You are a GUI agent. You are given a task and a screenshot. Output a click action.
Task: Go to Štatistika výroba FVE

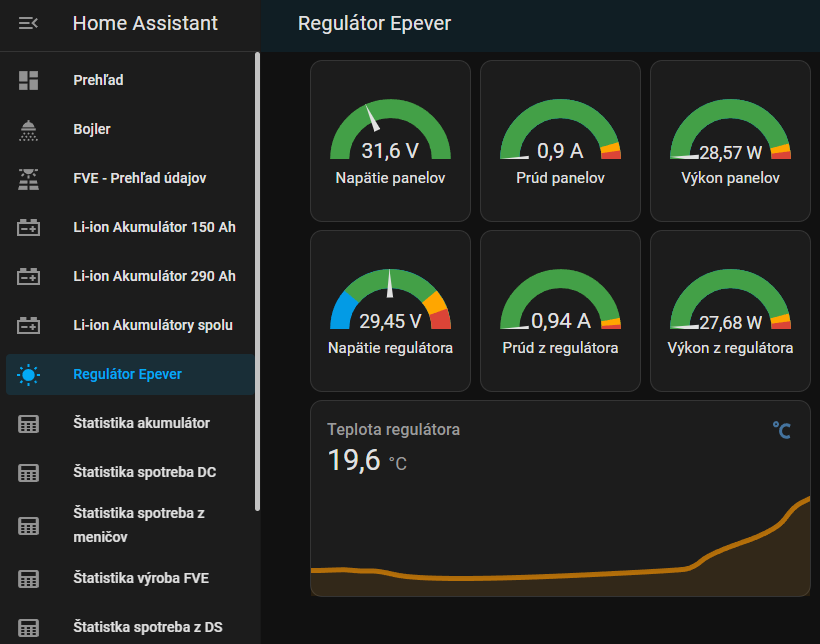tap(140, 578)
